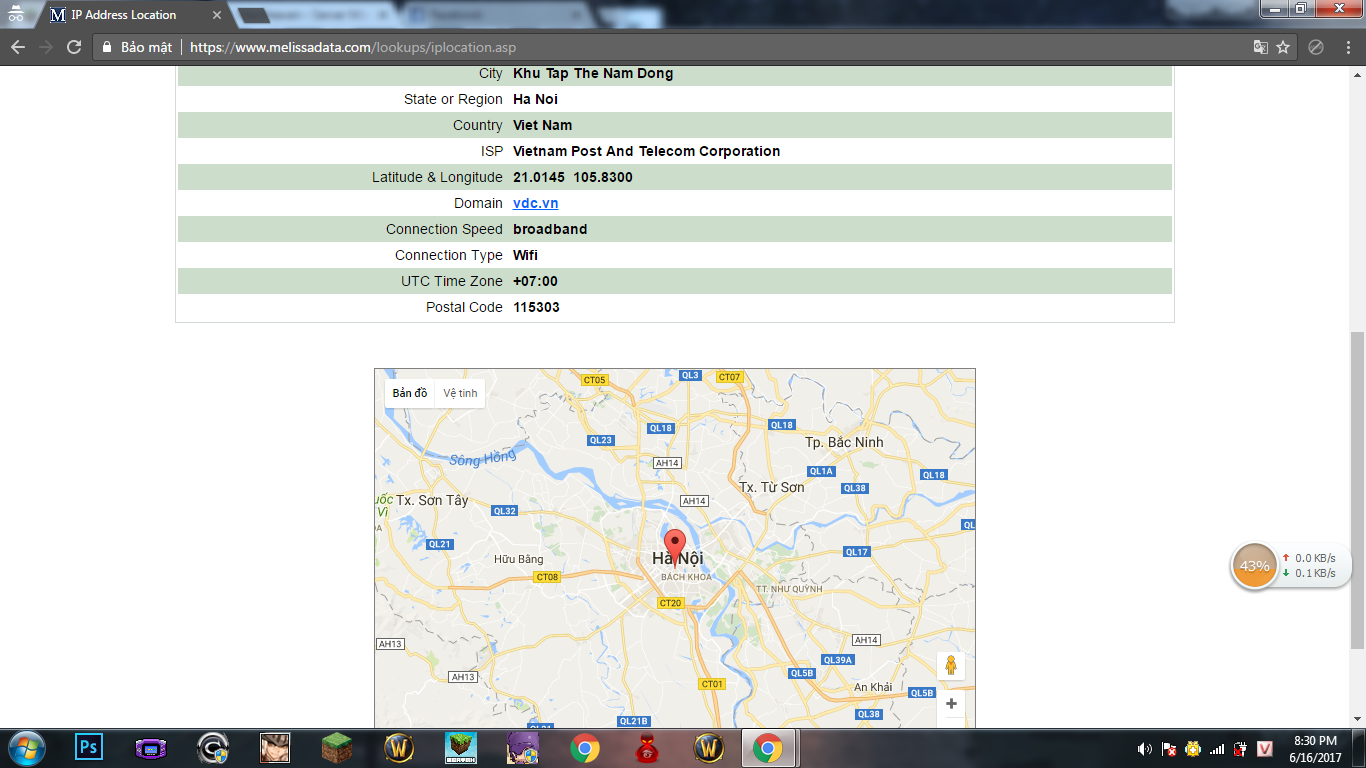Open the taskbar clock showing 8:30 PM
1366x768 pixels.
pyautogui.click(x=1315, y=748)
